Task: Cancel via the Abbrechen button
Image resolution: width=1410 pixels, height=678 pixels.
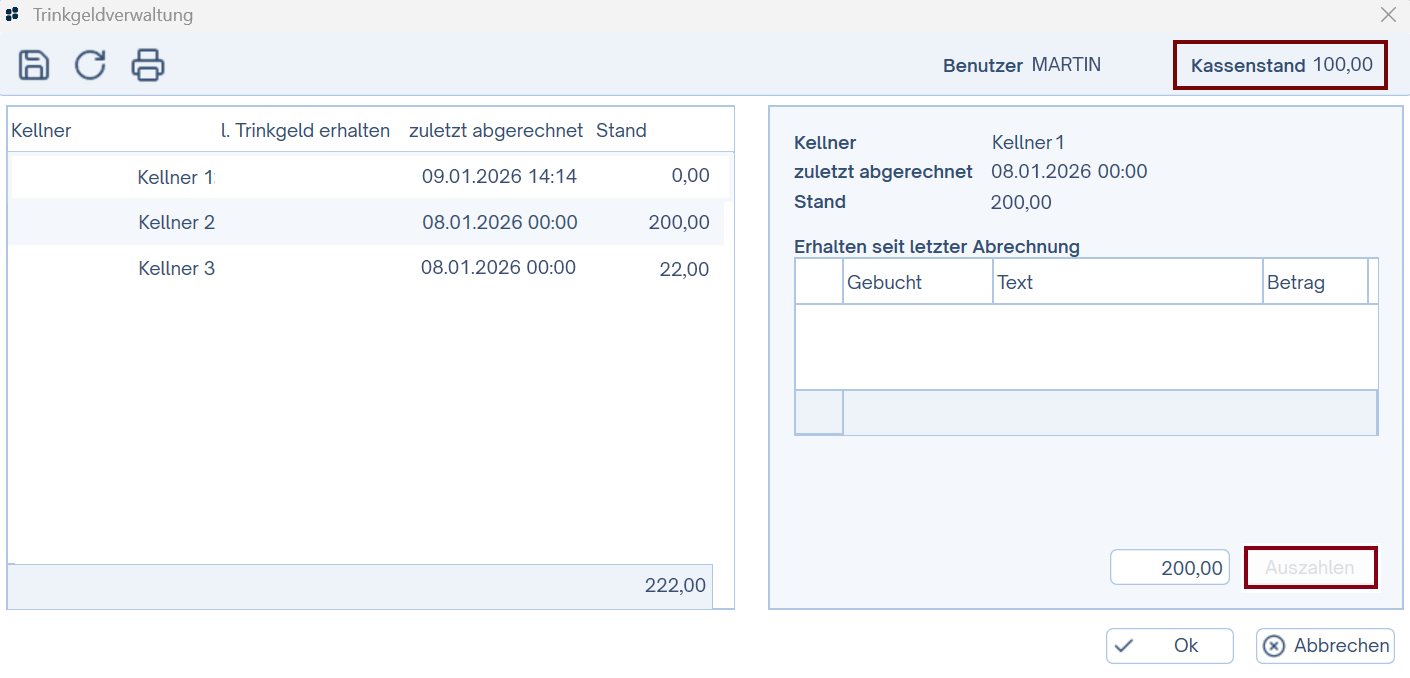Action: tap(1324, 645)
